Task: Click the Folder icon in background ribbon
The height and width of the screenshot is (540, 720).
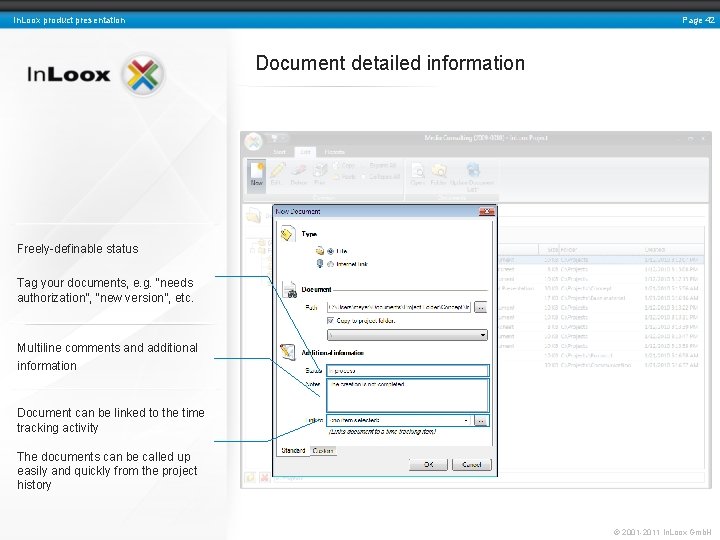Action: [439, 170]
